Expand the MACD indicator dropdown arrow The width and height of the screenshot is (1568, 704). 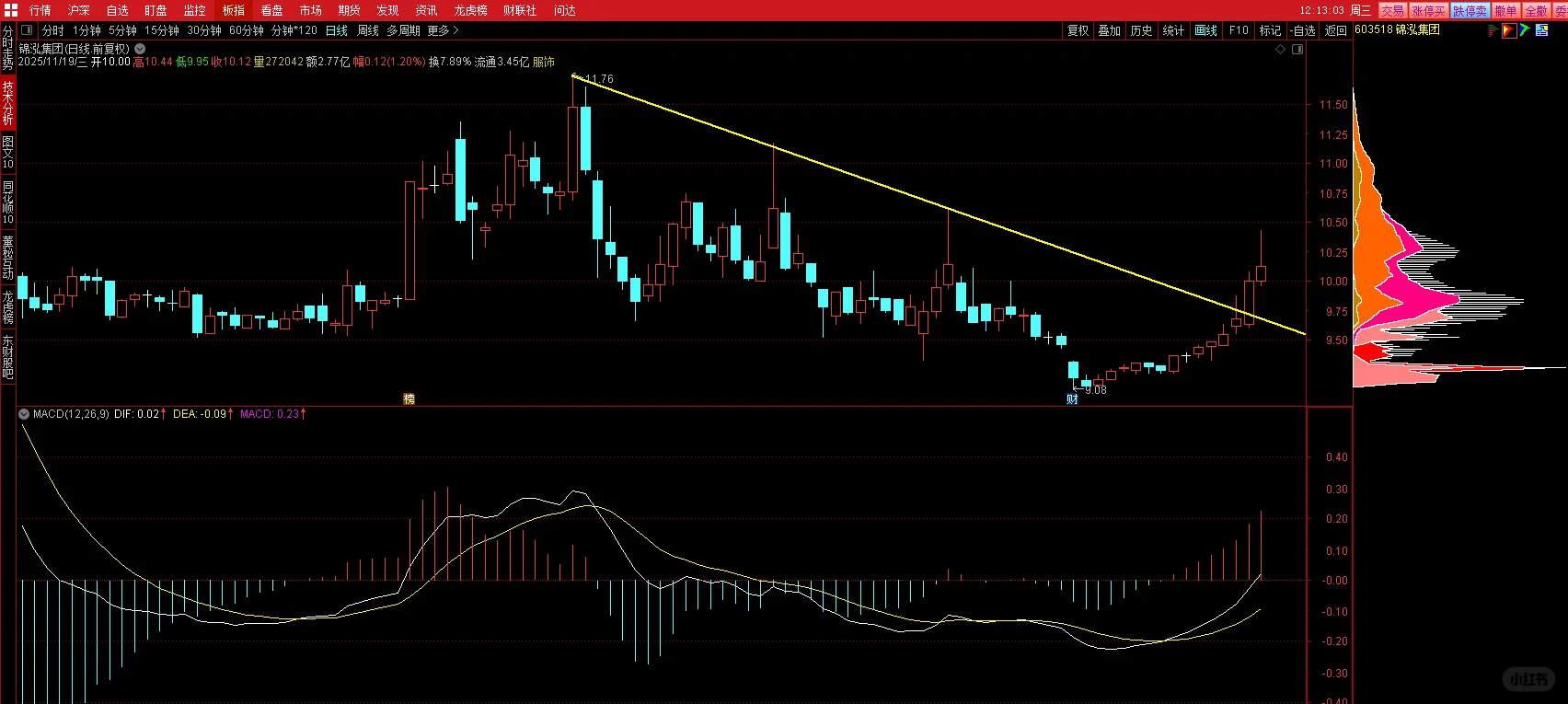tap(24, 414)
